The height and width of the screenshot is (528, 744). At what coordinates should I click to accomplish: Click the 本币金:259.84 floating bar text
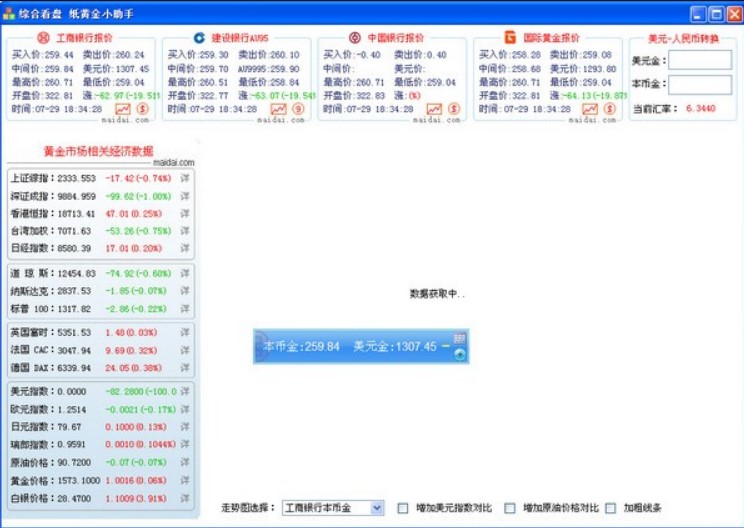pos(301,346)
